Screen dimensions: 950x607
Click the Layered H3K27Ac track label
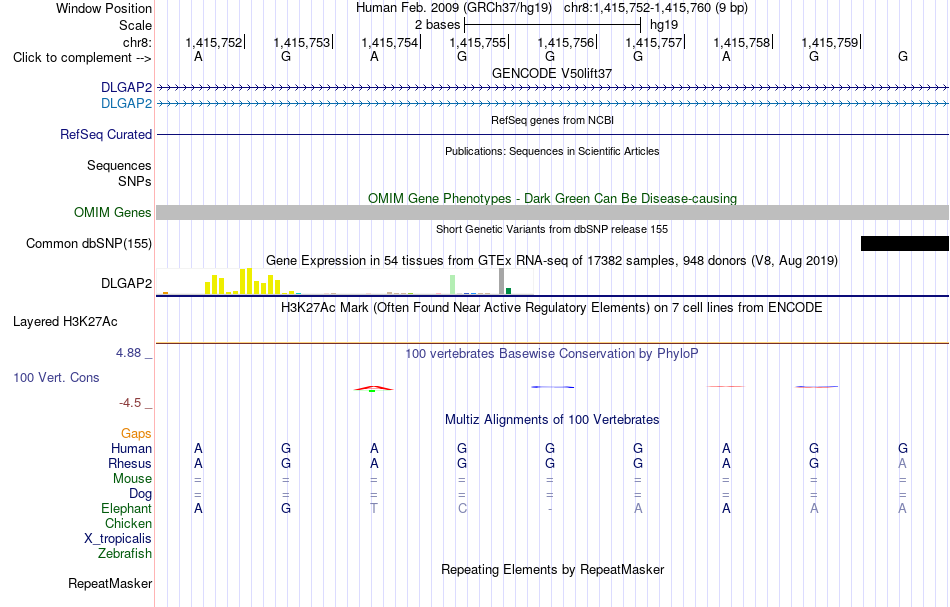tap(65, 322)
